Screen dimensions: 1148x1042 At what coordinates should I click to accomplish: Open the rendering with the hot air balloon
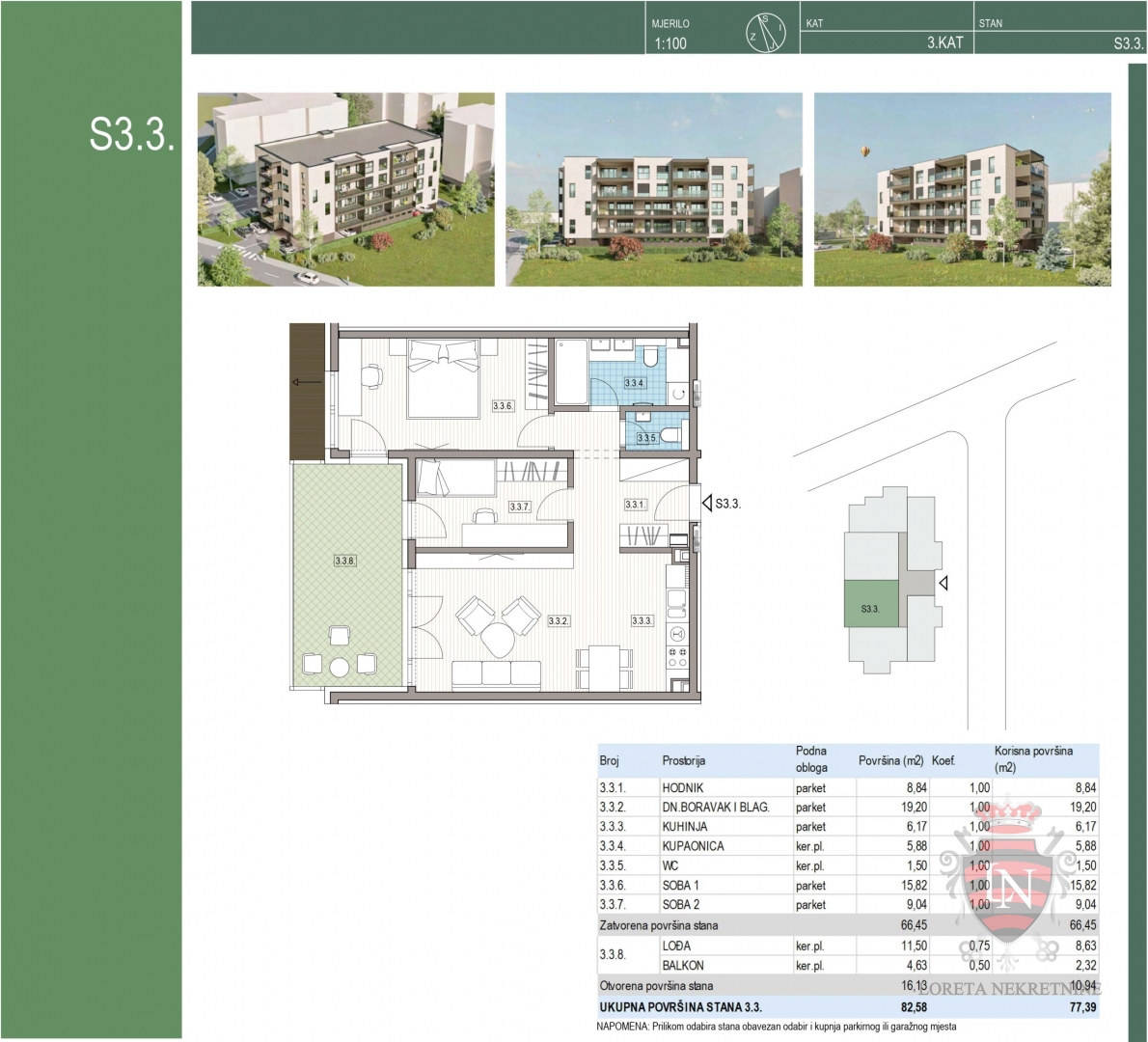pyautogui.click(x=962, y=189)
